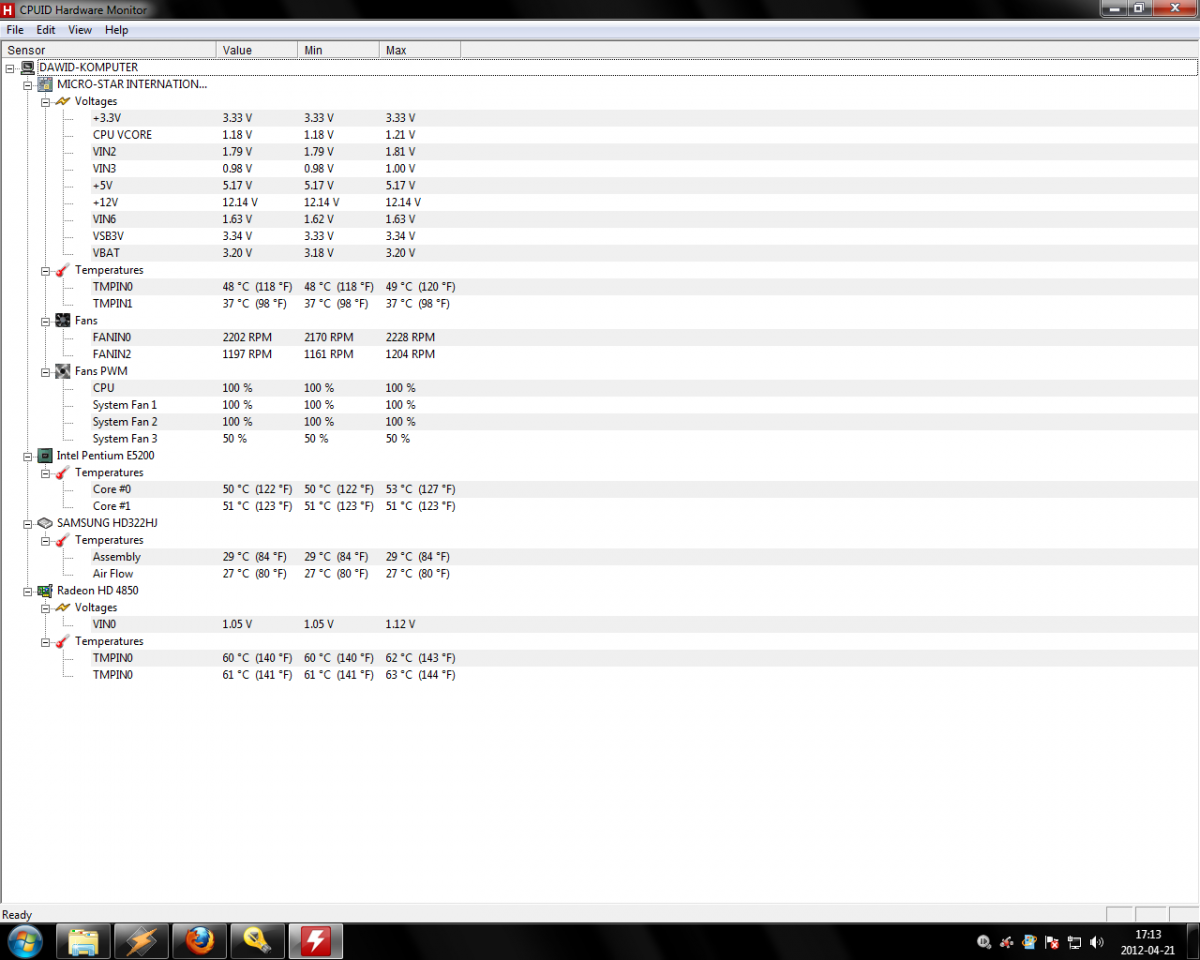Image resolution: width=1200 pixels, height=960 pixels.
Task: Click the motherboard Voltages lightning icon
Action: tap(63, 101)
